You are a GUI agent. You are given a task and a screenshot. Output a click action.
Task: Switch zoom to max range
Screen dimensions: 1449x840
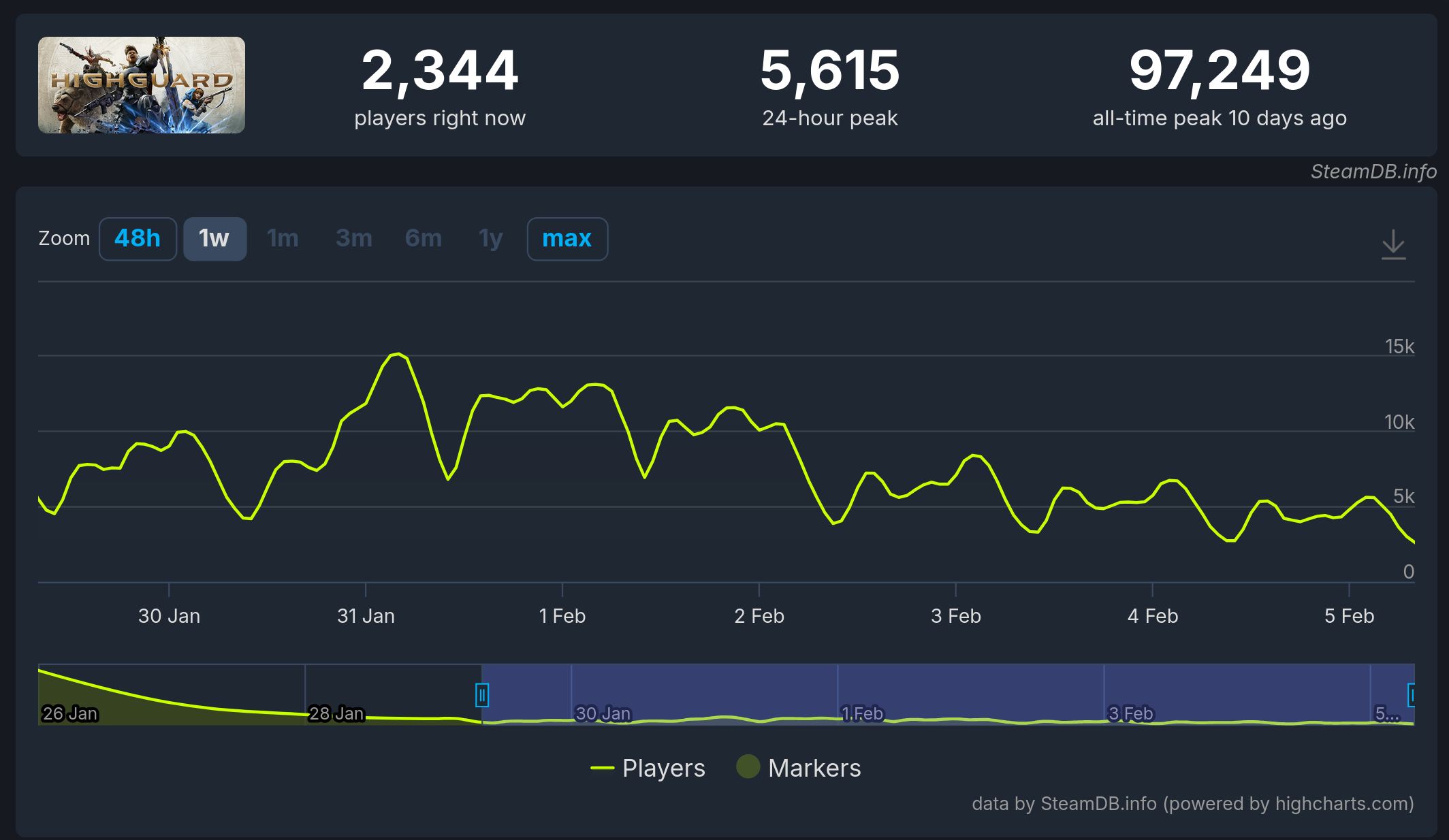pos(567,239)
